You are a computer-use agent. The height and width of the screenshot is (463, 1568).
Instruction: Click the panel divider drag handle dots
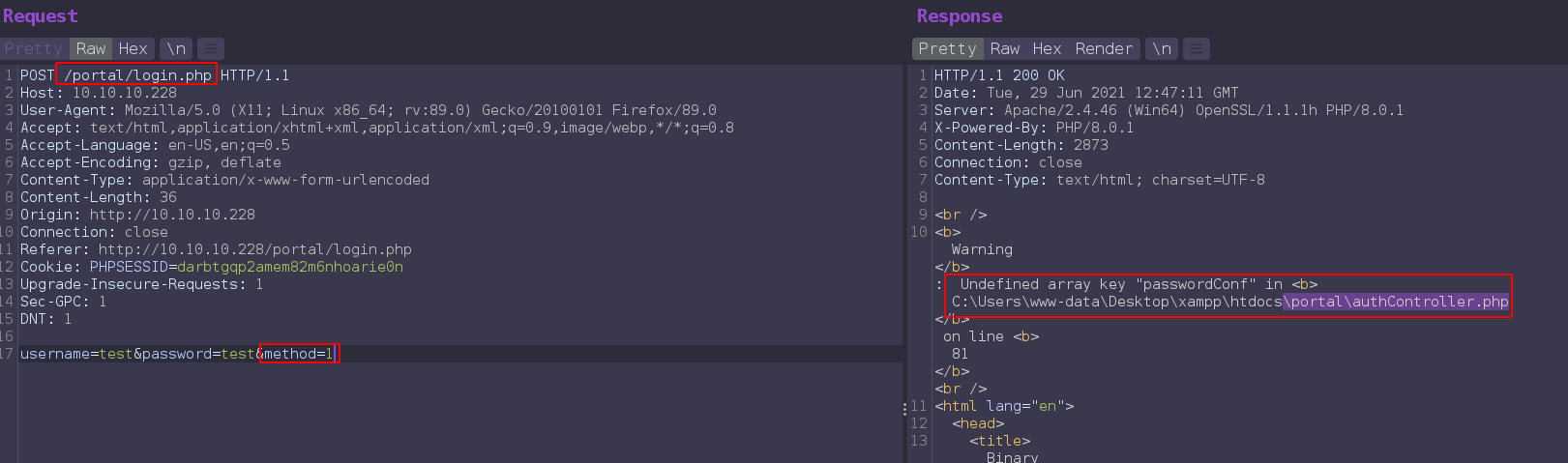(904, 409)
